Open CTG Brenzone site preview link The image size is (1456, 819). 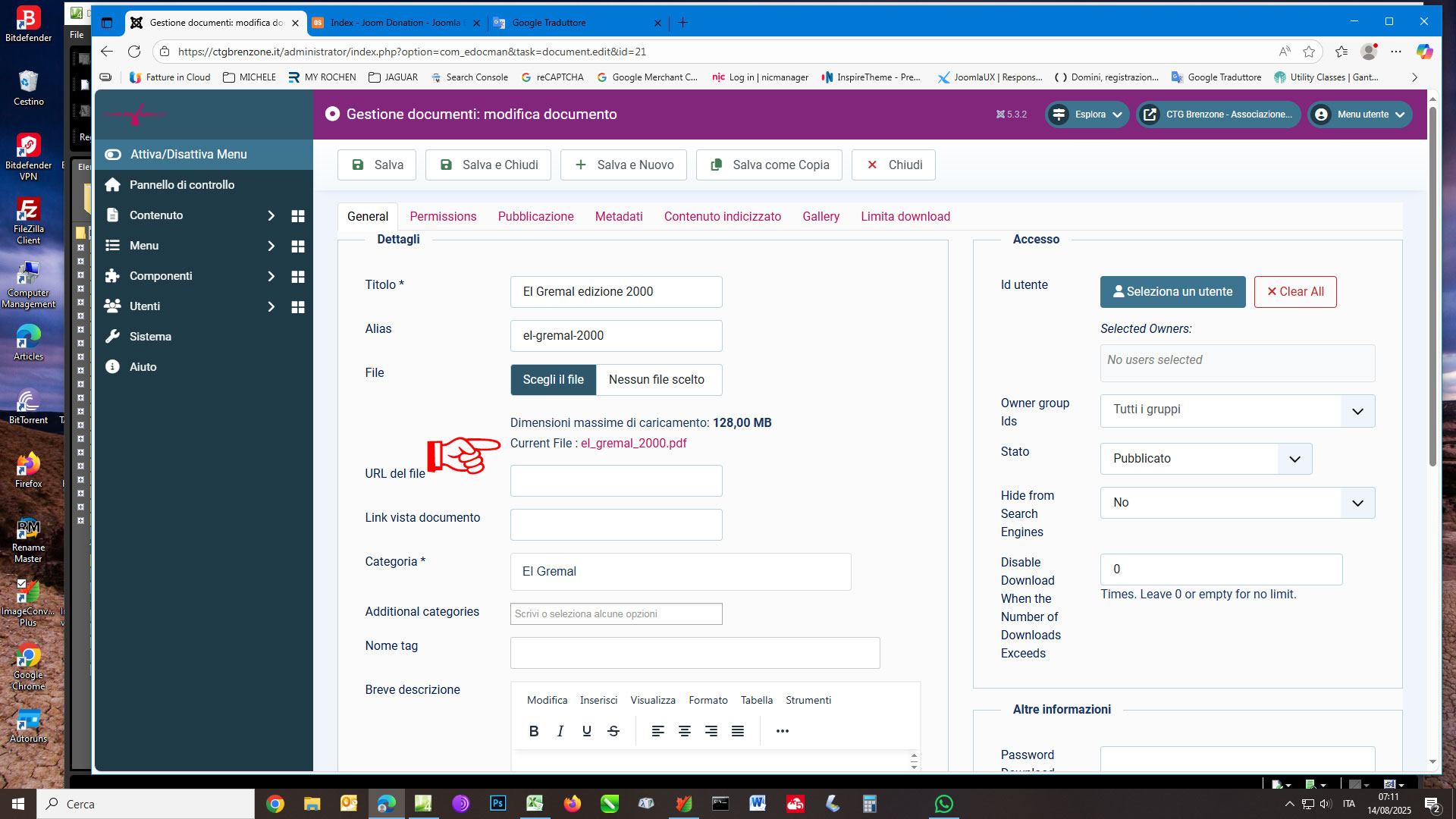click(1218, 115)
